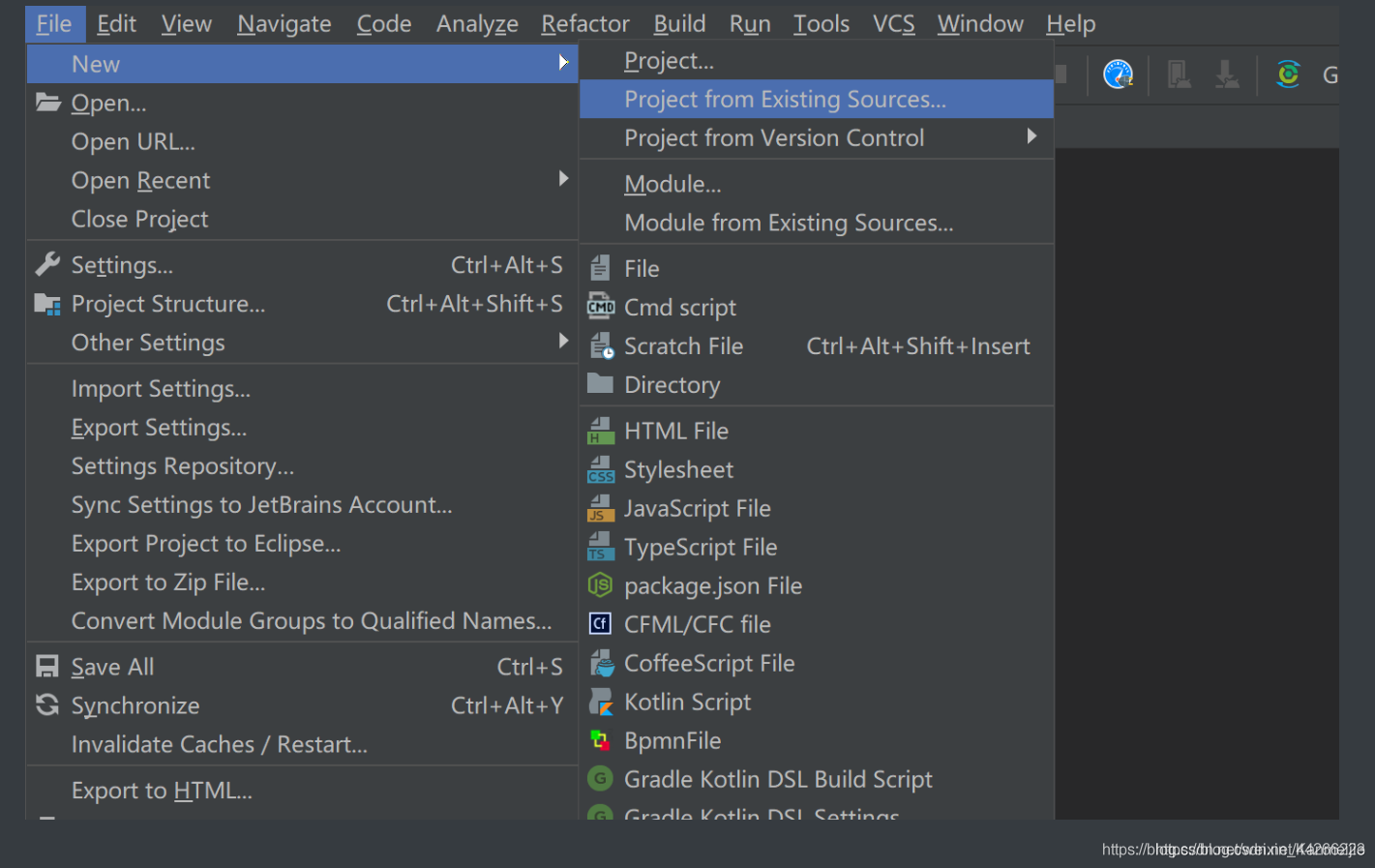Click the Settings wrench icon
The image size is (1375, 868).
pyautogui.click(x=47, y=264)
